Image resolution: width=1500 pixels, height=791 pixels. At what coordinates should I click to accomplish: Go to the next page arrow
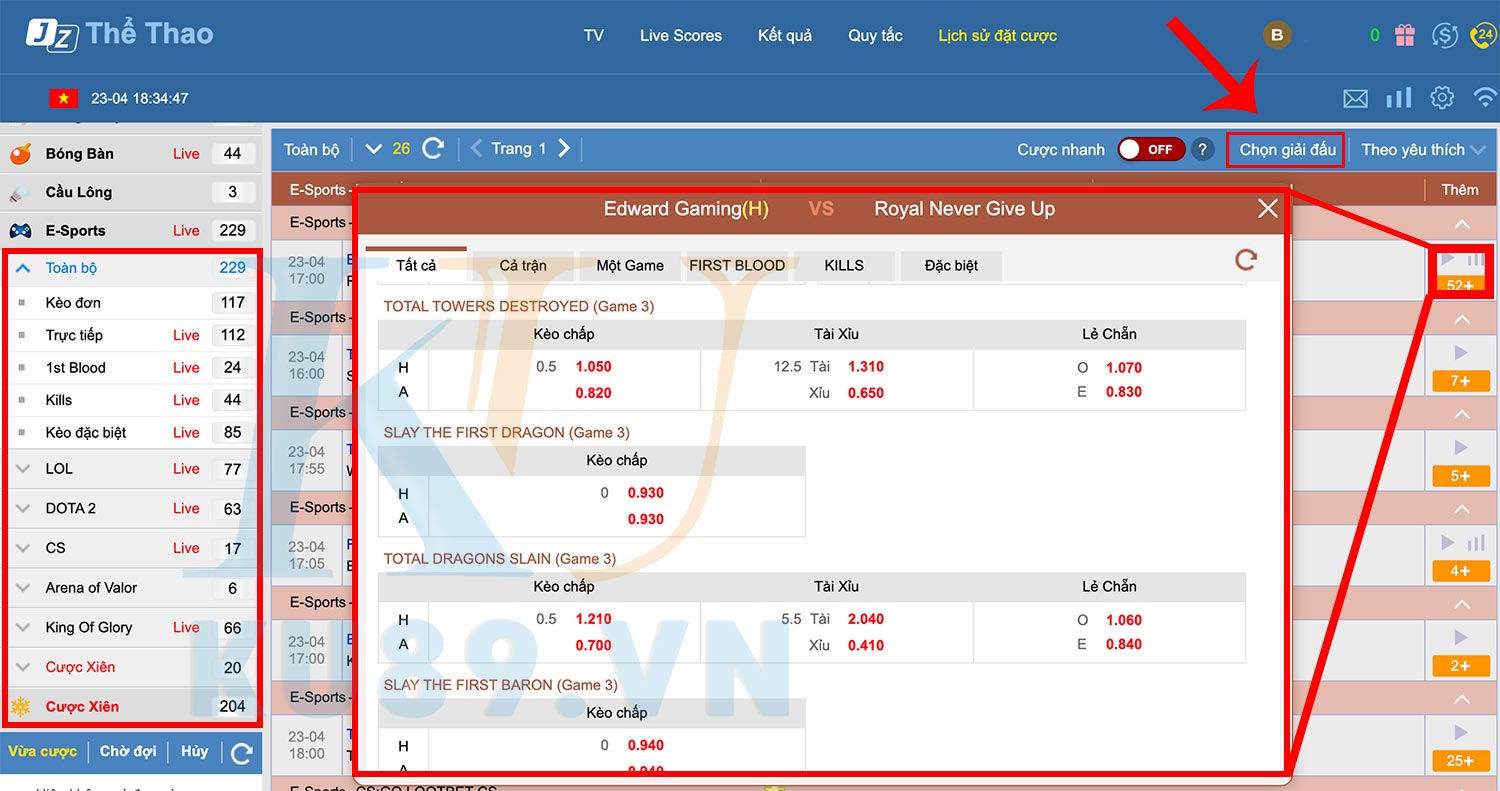point(564,149)
